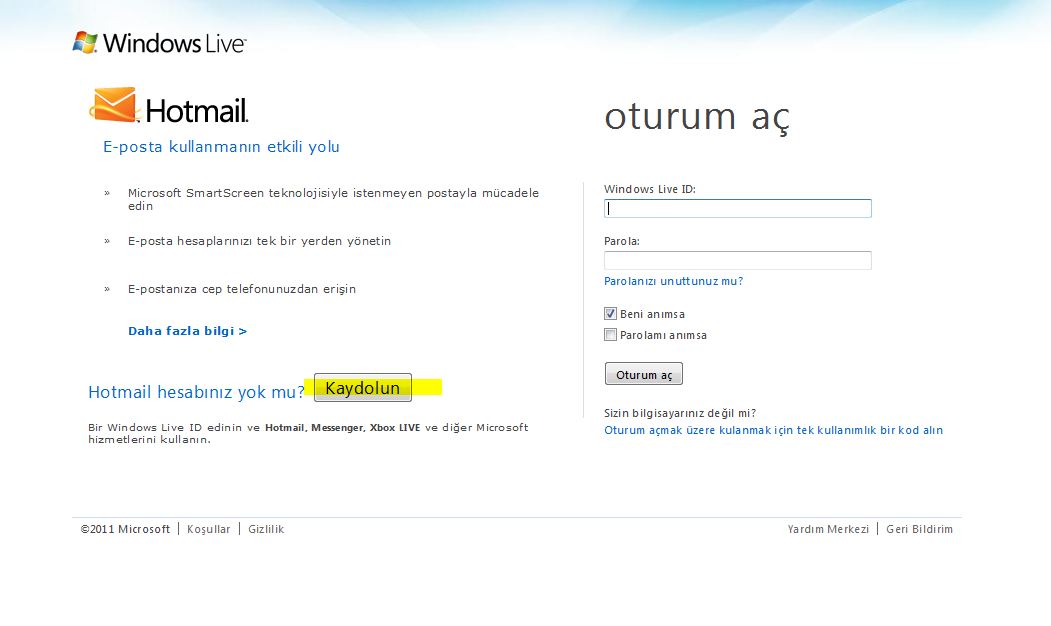Click the 'Oturum aç' sign-in button
1051x626 pixels.
643,374
